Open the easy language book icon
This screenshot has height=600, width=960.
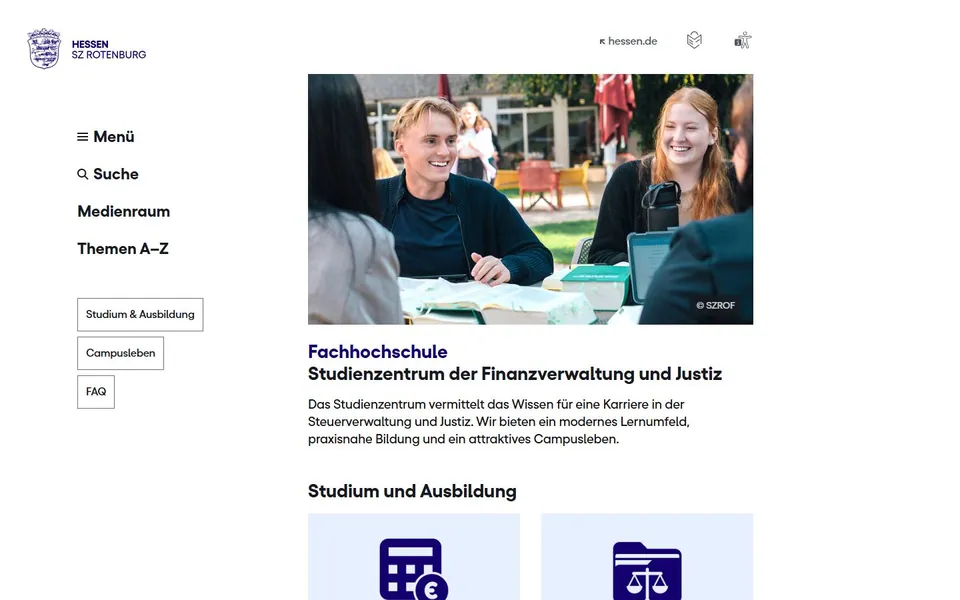click(694, 40)
